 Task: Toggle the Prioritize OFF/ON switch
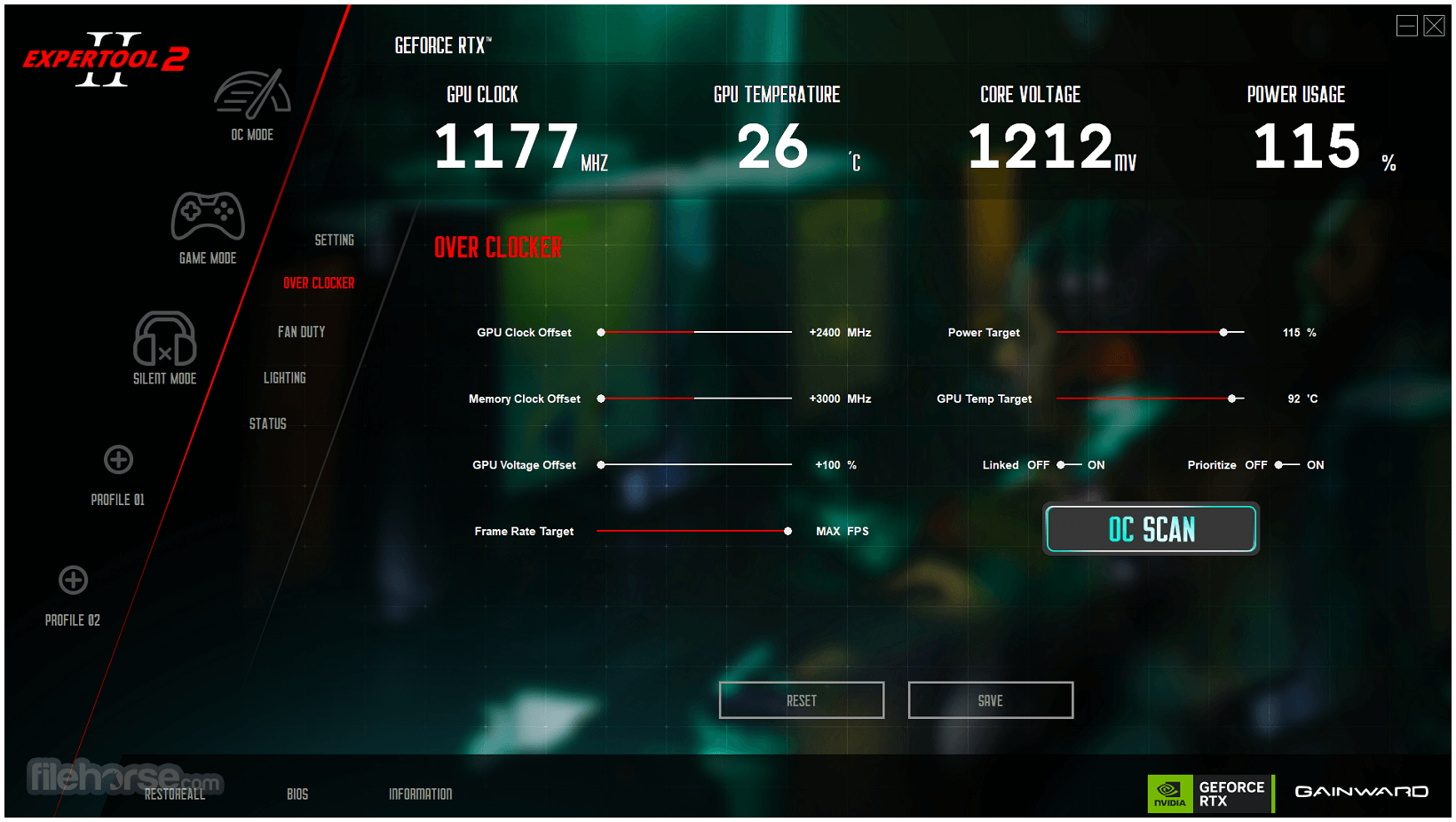click(1287, 465)
